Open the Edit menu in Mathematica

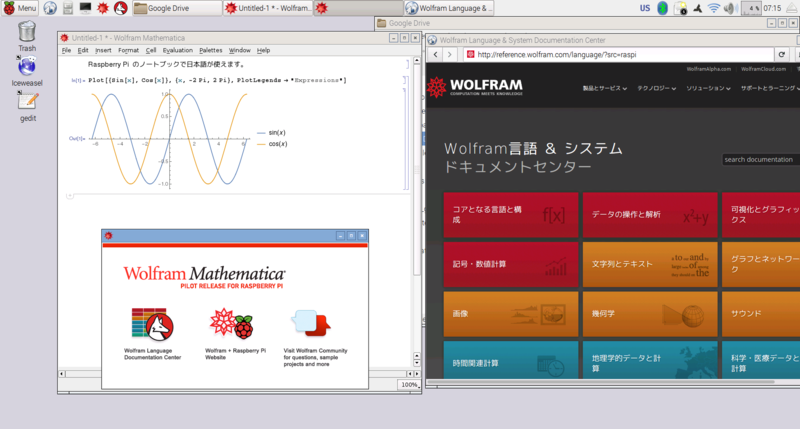tap(83, 50)
